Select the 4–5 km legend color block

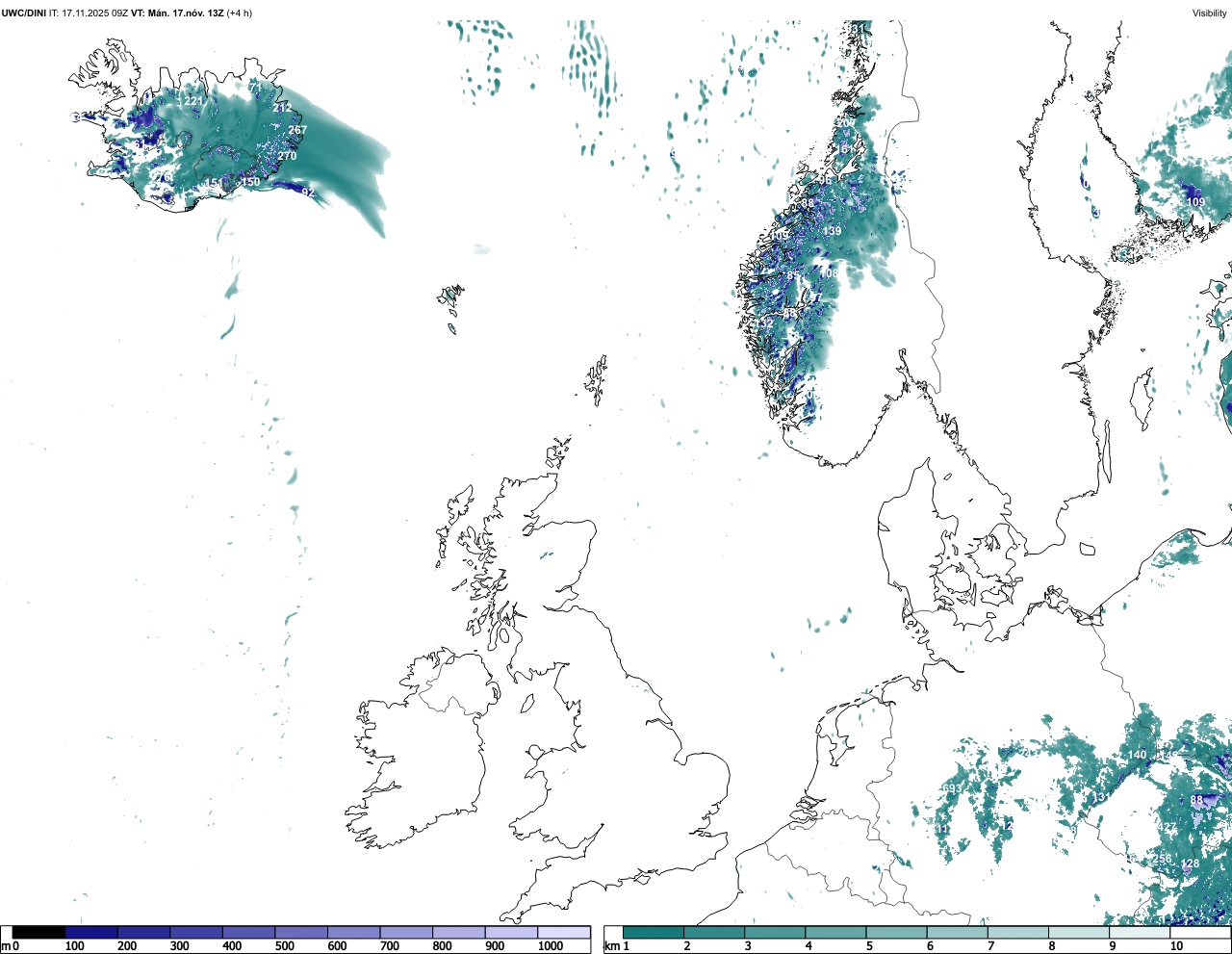click(835, 932)
